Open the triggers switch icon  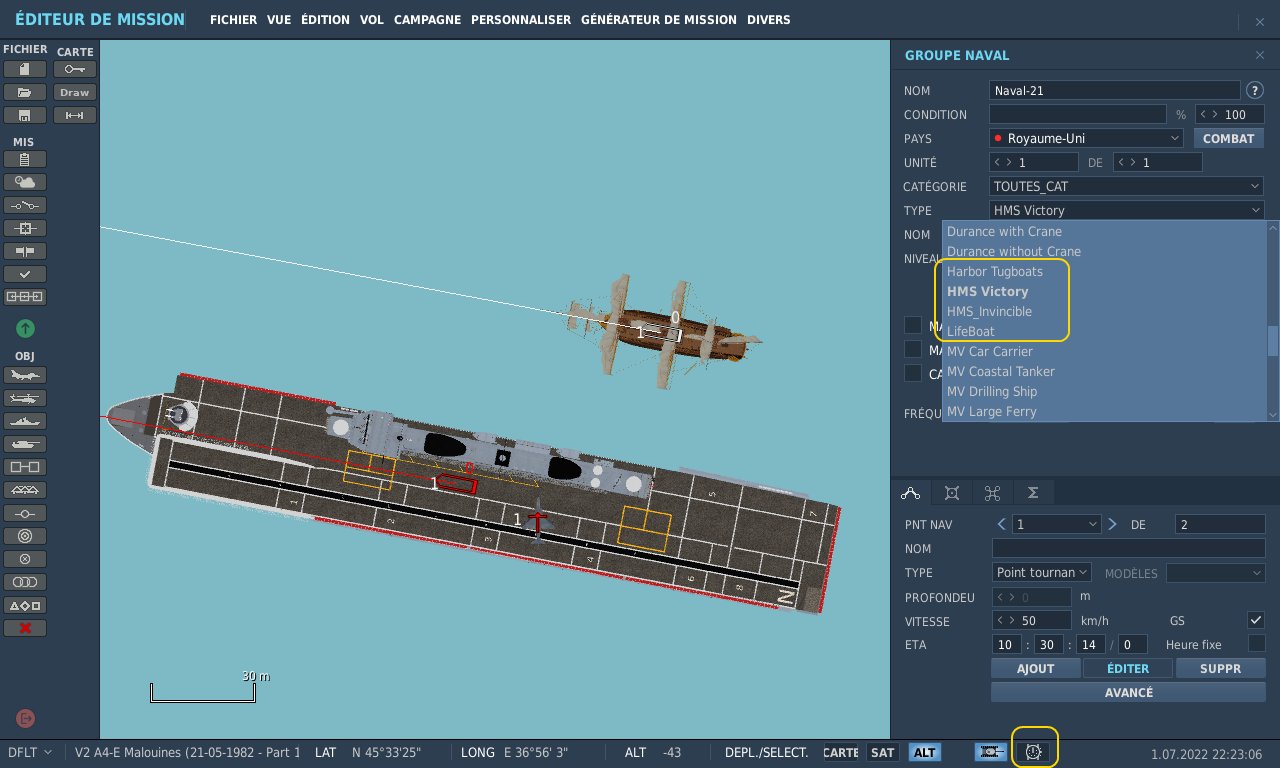25,205
